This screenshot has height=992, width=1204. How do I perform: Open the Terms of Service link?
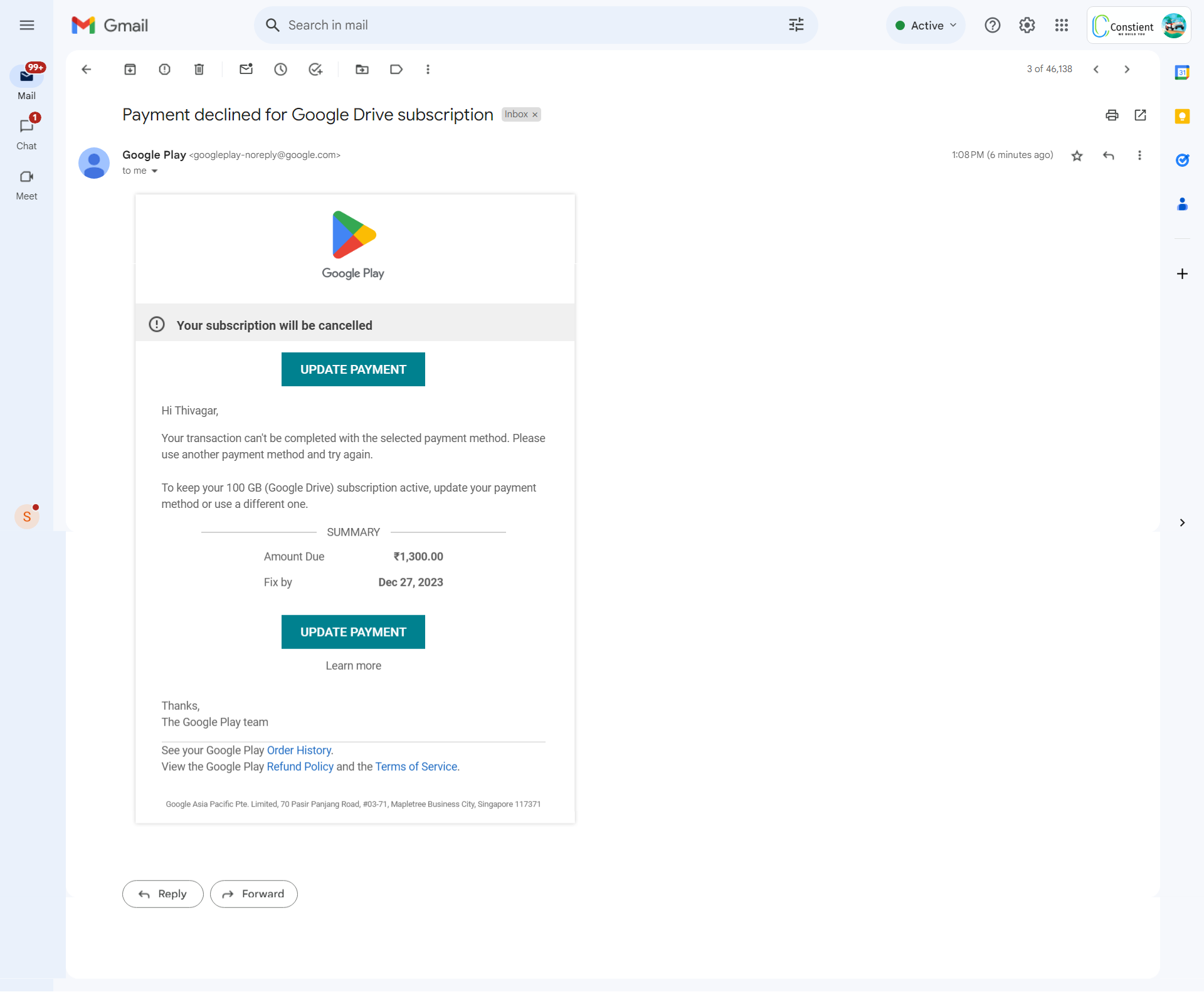point(416,767)
